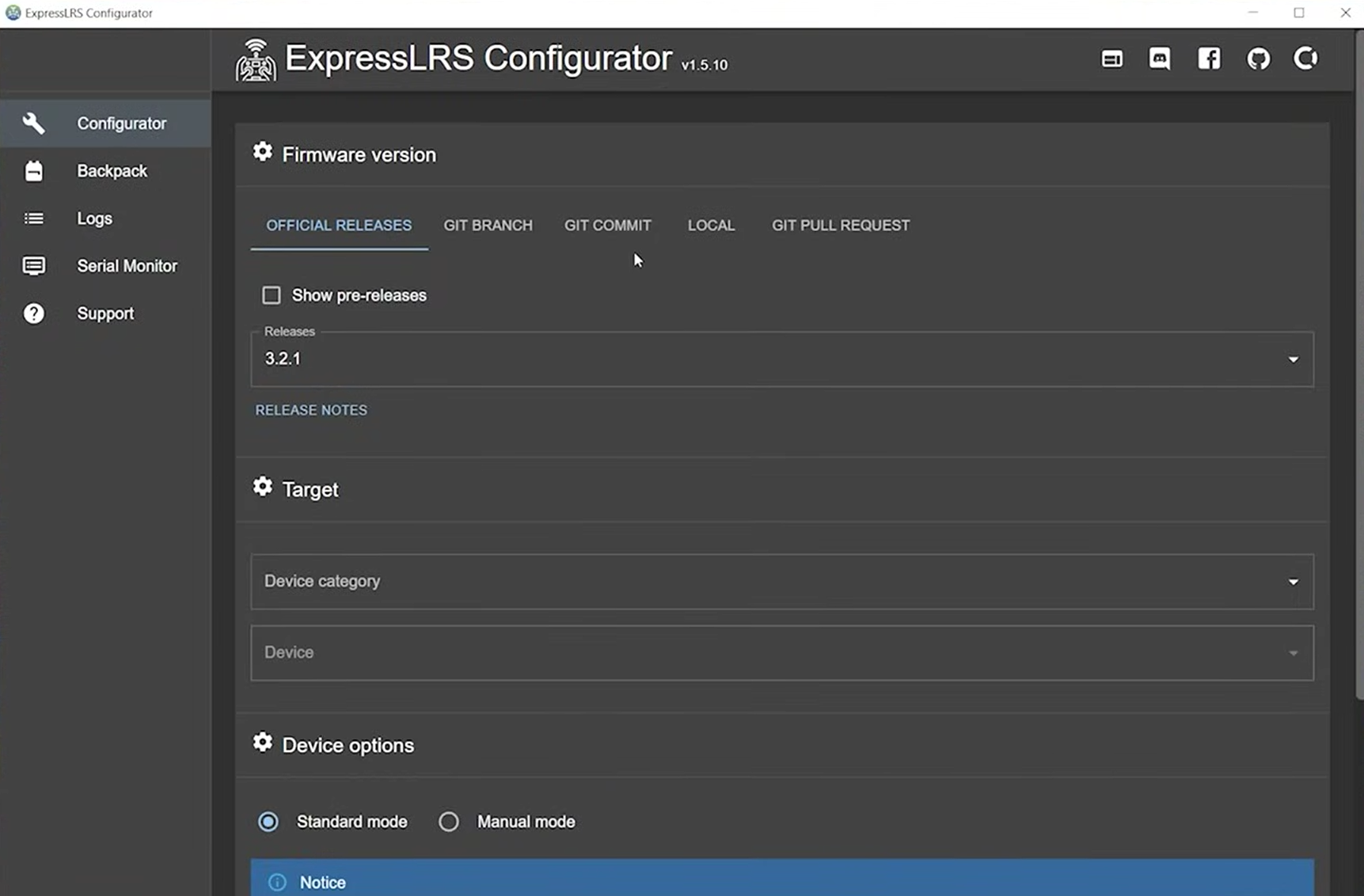Close the ExpressLRS Configurator window
This screenshot has height=896, width=1364.
(x=1345, y=13)
